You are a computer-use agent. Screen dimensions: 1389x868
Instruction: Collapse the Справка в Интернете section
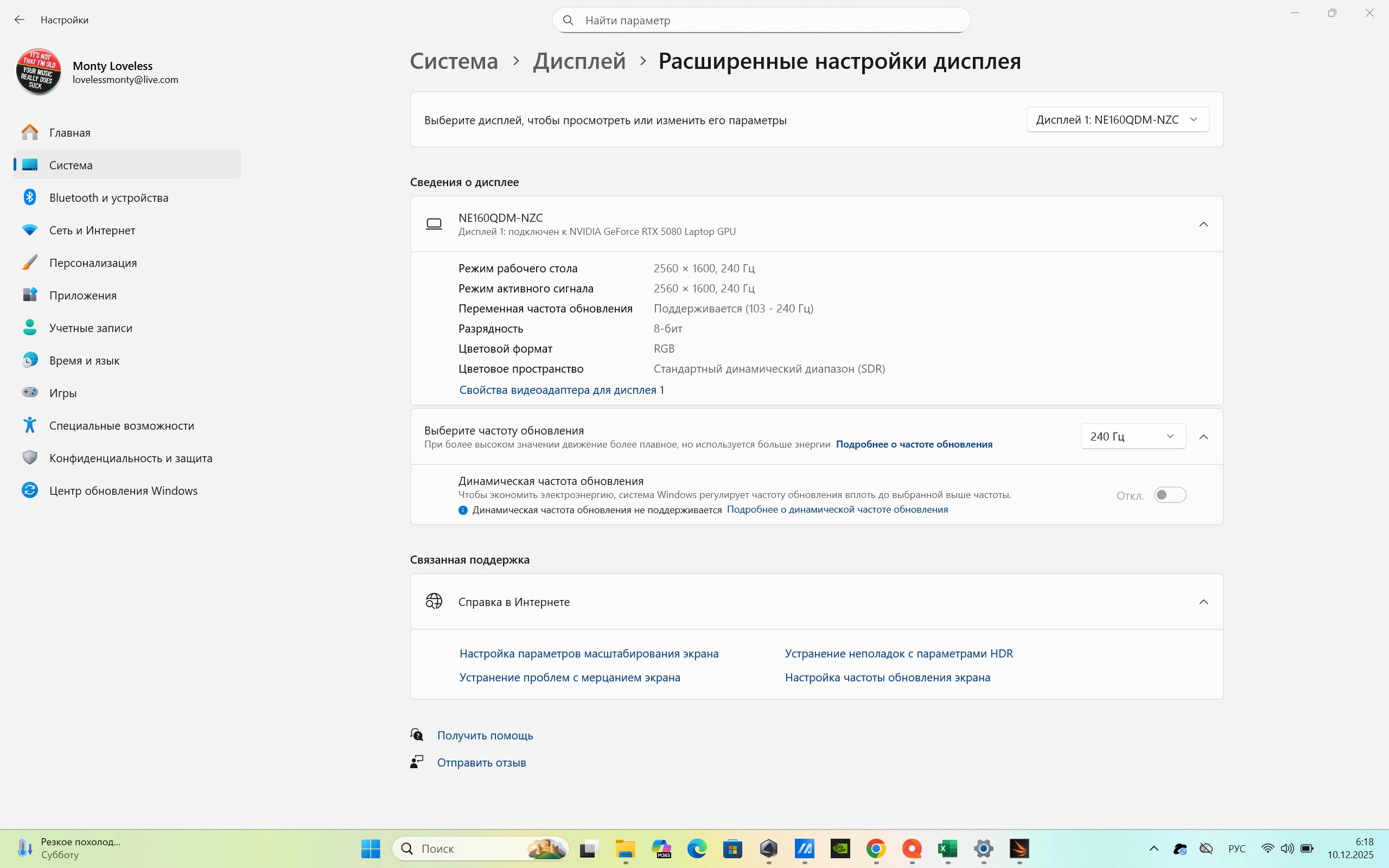click(x=1203, y=602)
